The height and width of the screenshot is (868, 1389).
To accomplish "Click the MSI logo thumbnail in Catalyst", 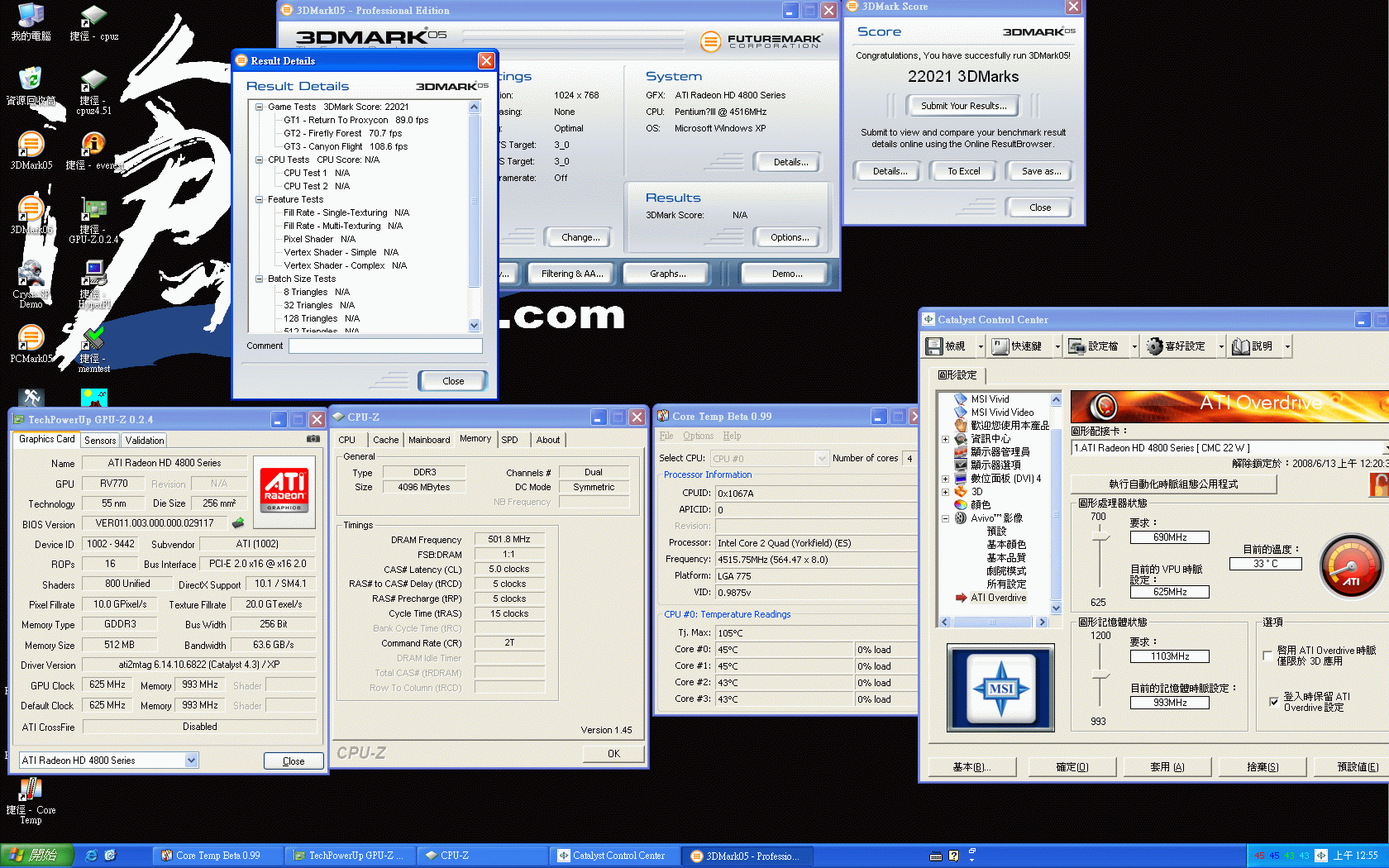I will pyautogui.click(x=1000, y=688).
